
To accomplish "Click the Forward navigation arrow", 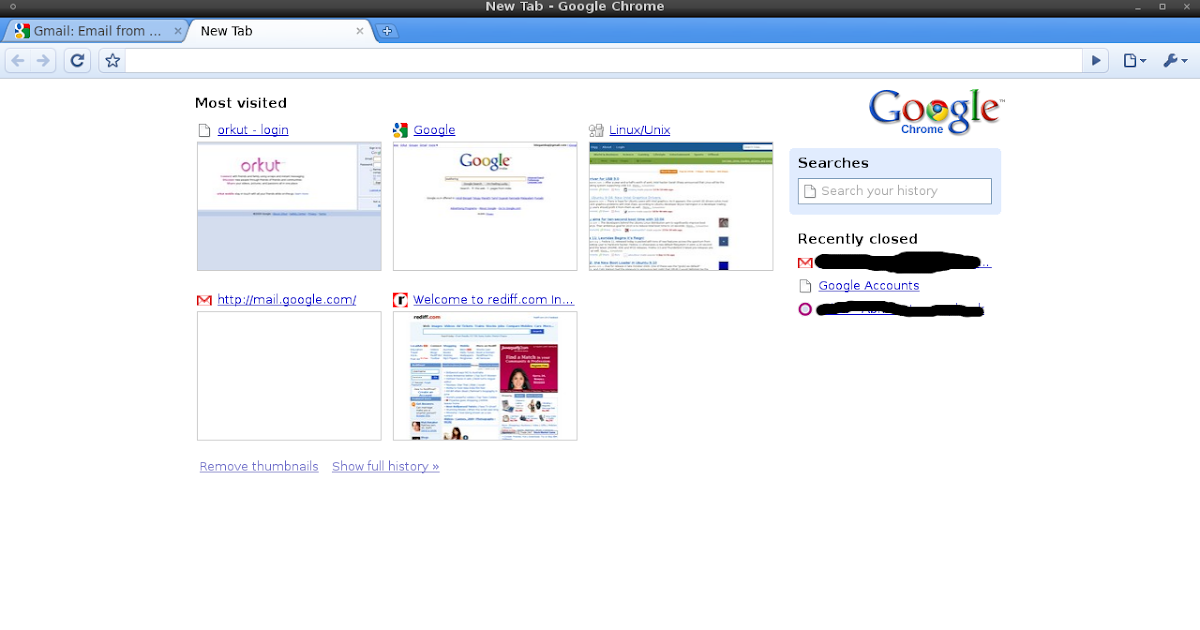I will (43, 61).
